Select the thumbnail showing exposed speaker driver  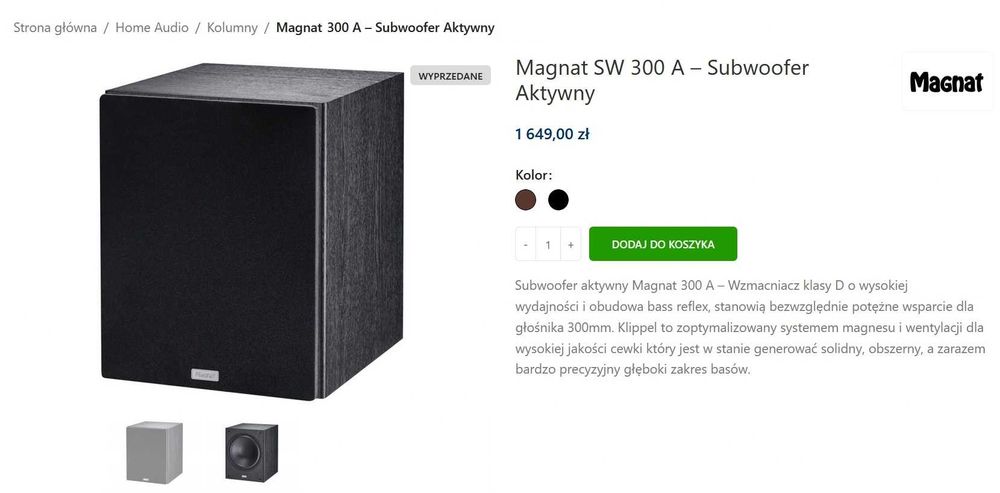point(251,452)
